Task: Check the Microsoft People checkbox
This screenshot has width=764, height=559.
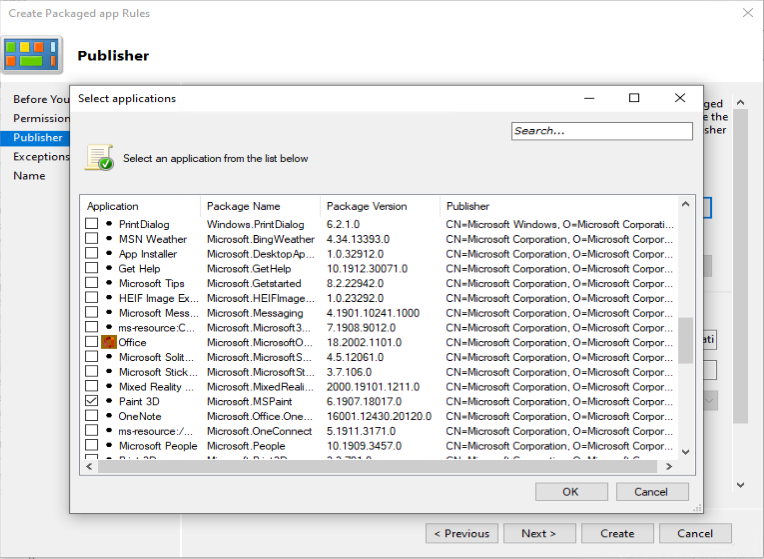Action: tap(92, 445)
